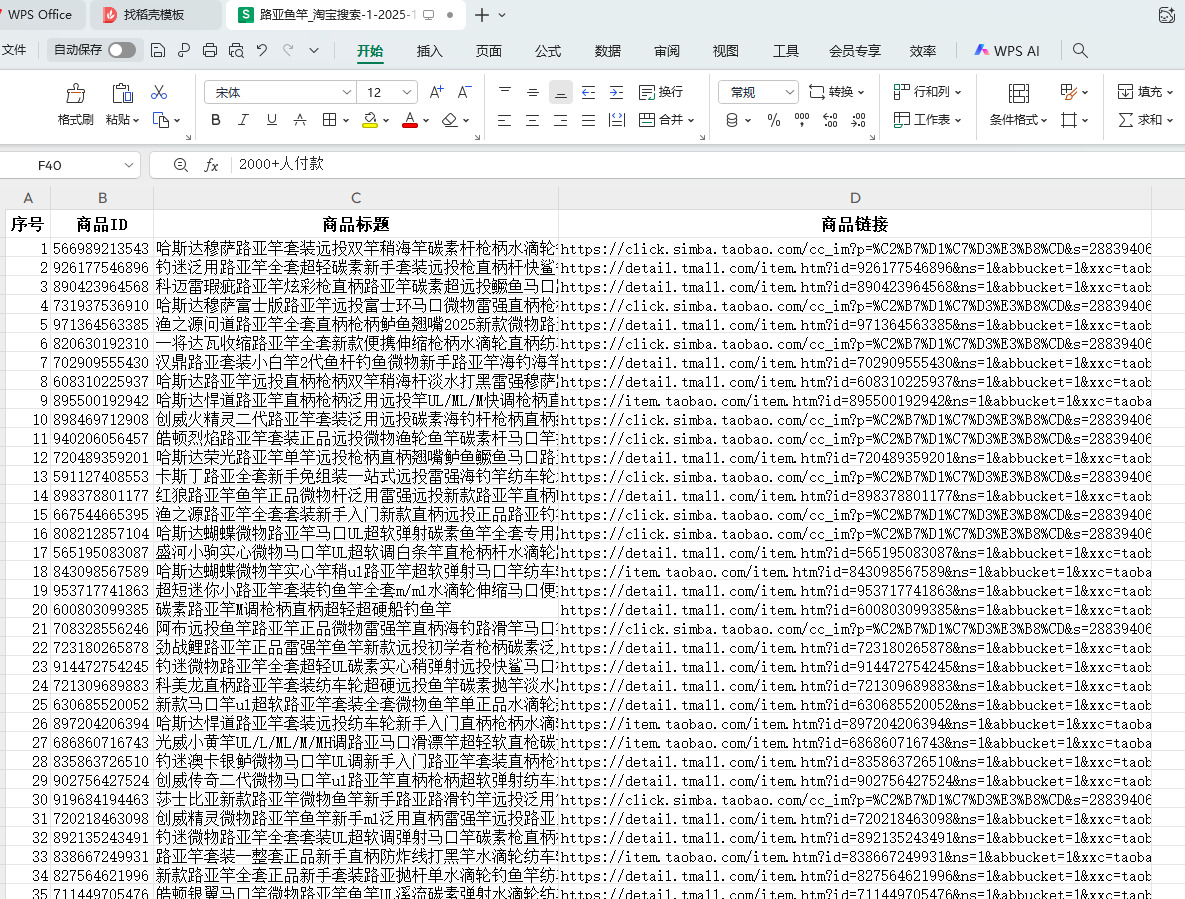Image resolution: width=1185 pixels, height=899 pixels.
Task: Center cell text horizontally
Action: pos(533,120)
